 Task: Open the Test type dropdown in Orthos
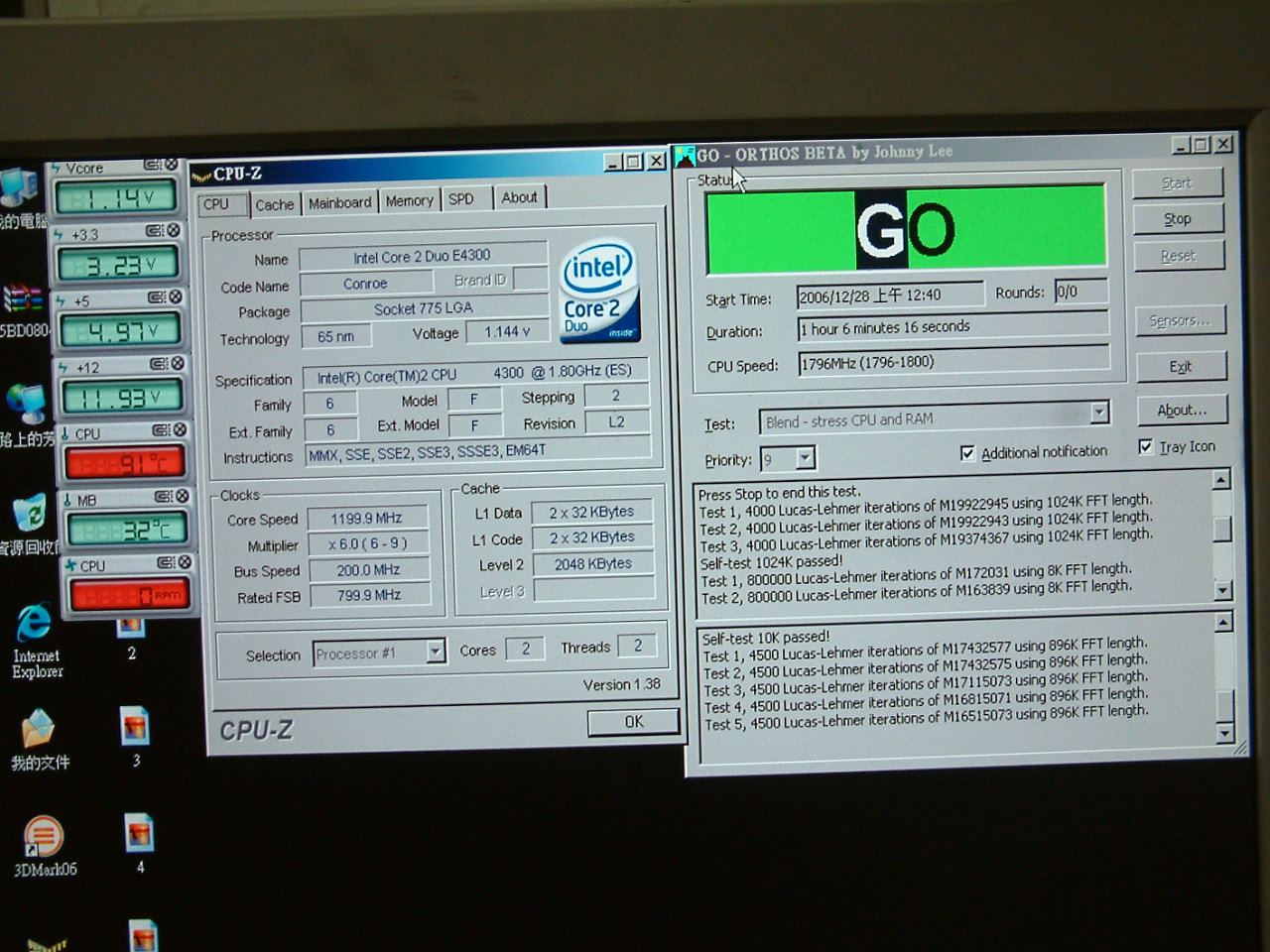1098,413
